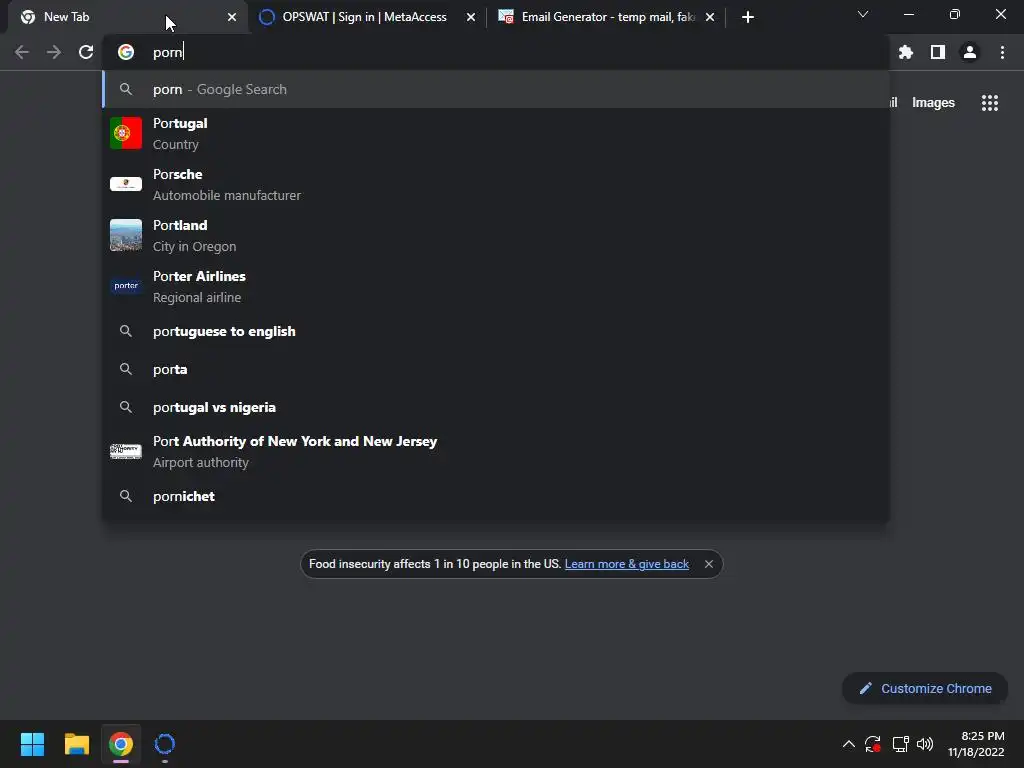This screenshot has height=768, width=1024.
Task: Click the Customize Chrome button
Action: pyautogui.click(x=925, y=688)
